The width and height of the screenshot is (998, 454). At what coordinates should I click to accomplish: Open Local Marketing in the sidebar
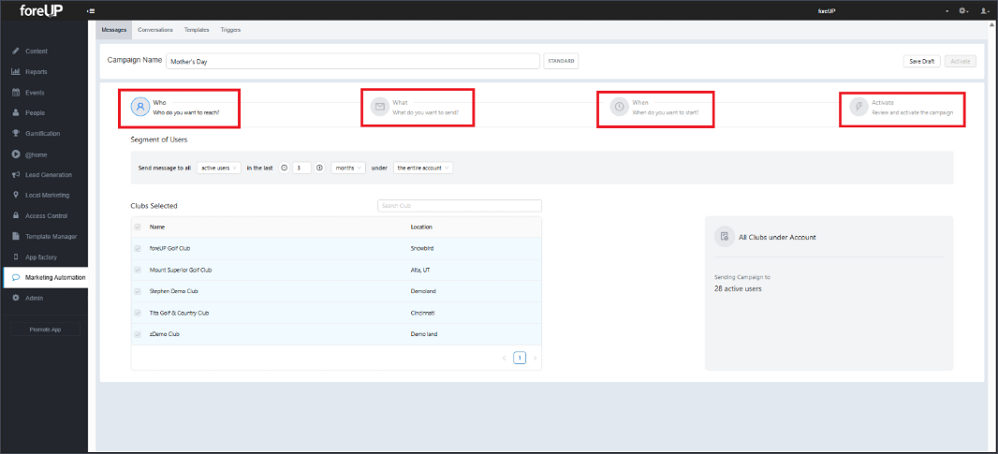pyautogui.click(x=47, y=195)
